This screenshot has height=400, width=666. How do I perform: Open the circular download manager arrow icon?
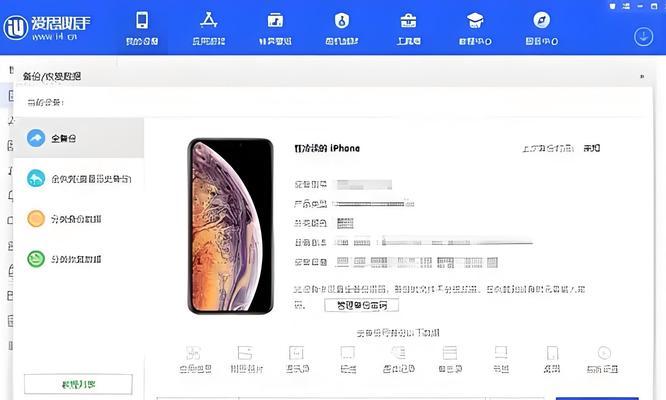tap(643, 37)
